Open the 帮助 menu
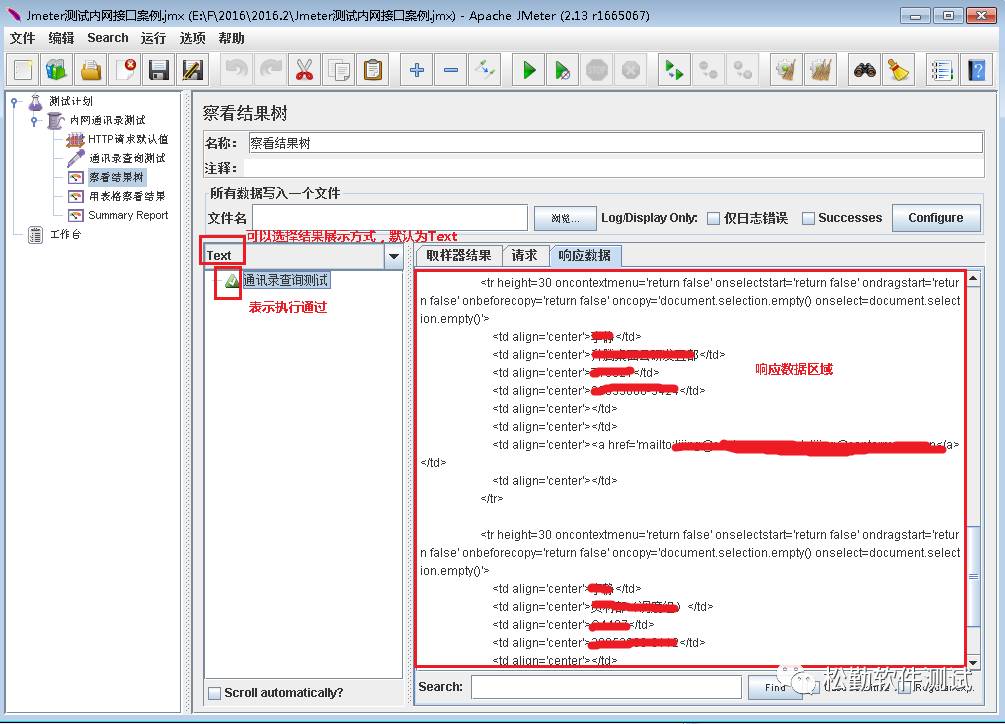Viewport: 1005px width, 724px height. [231, 38]
